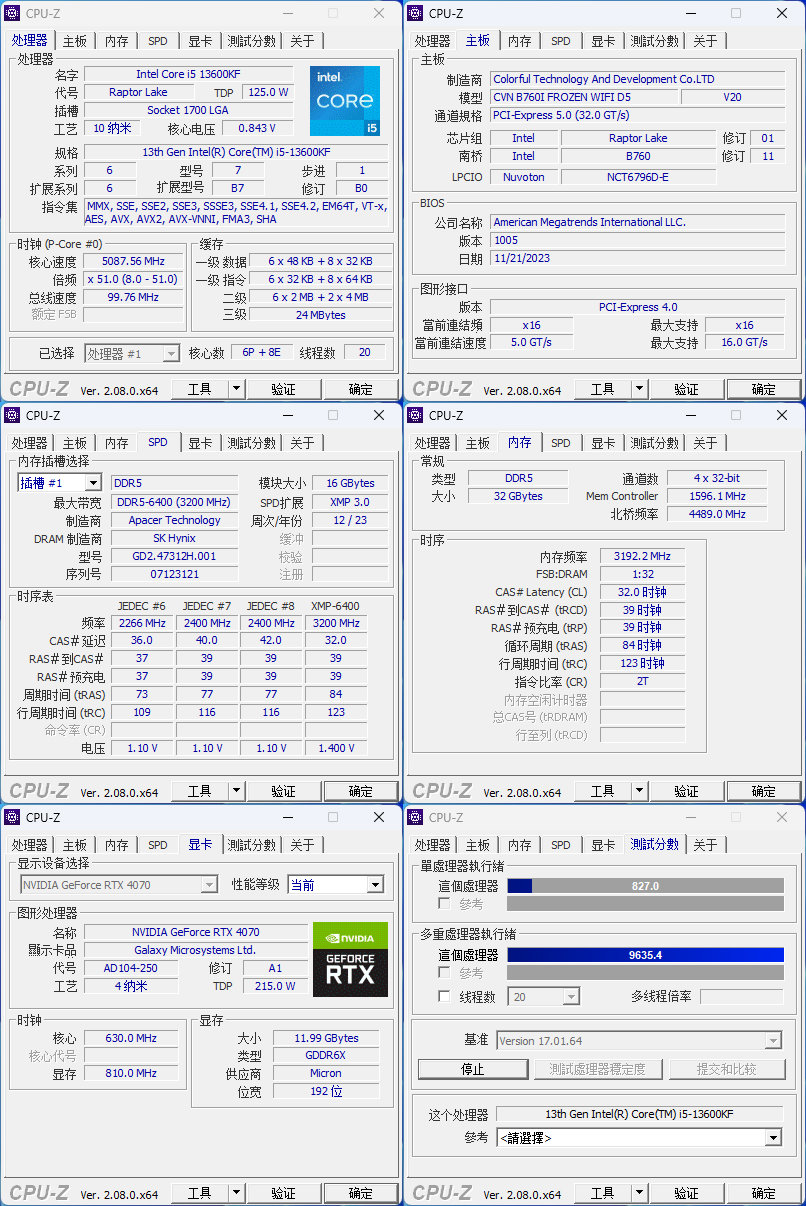The image size is (806, 1206).
Task: Expand 工具 arrow in the 内存 window
Action: (x=639, y=791)
